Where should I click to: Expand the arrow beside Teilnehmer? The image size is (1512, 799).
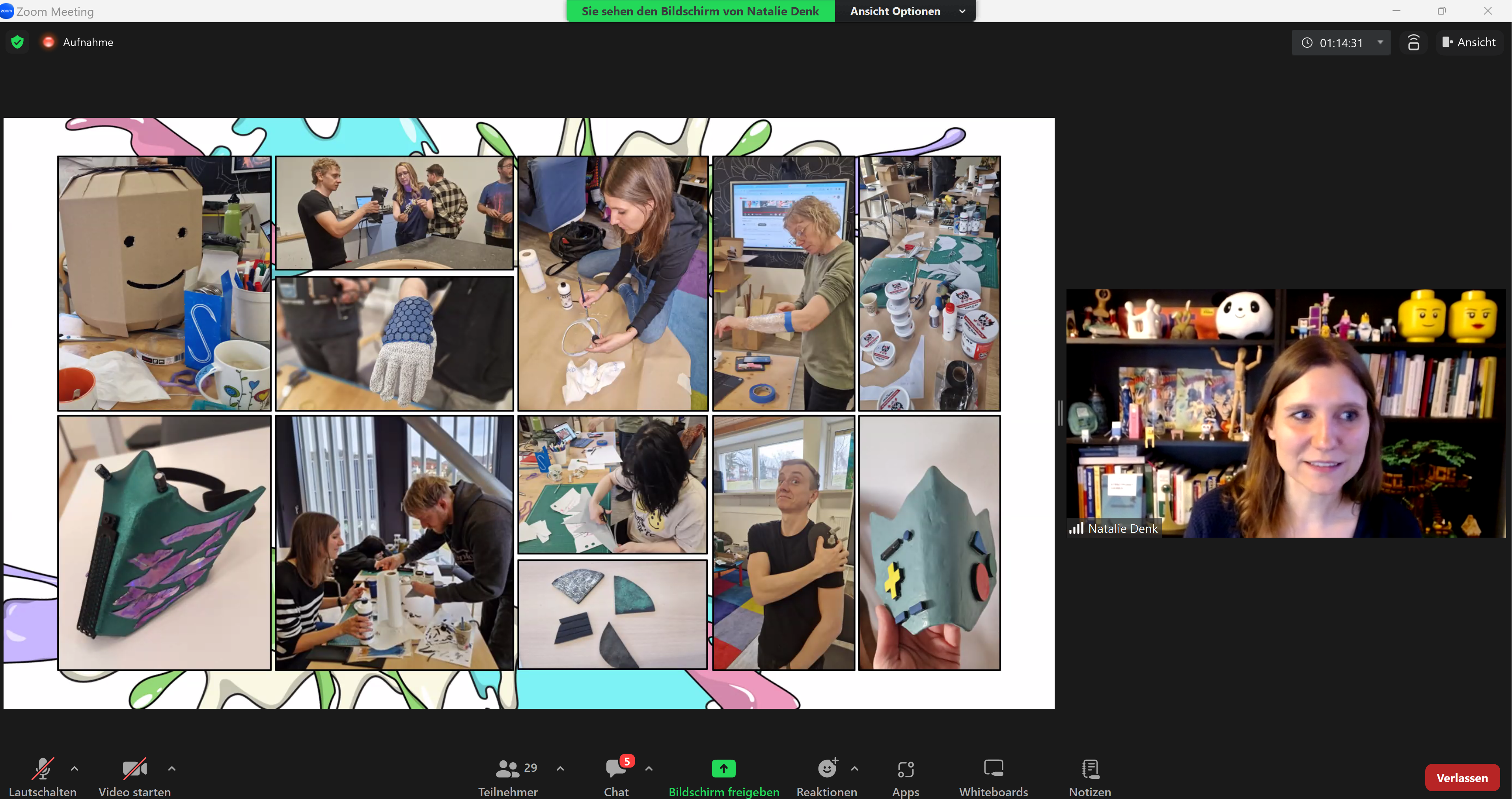(561, 769)
